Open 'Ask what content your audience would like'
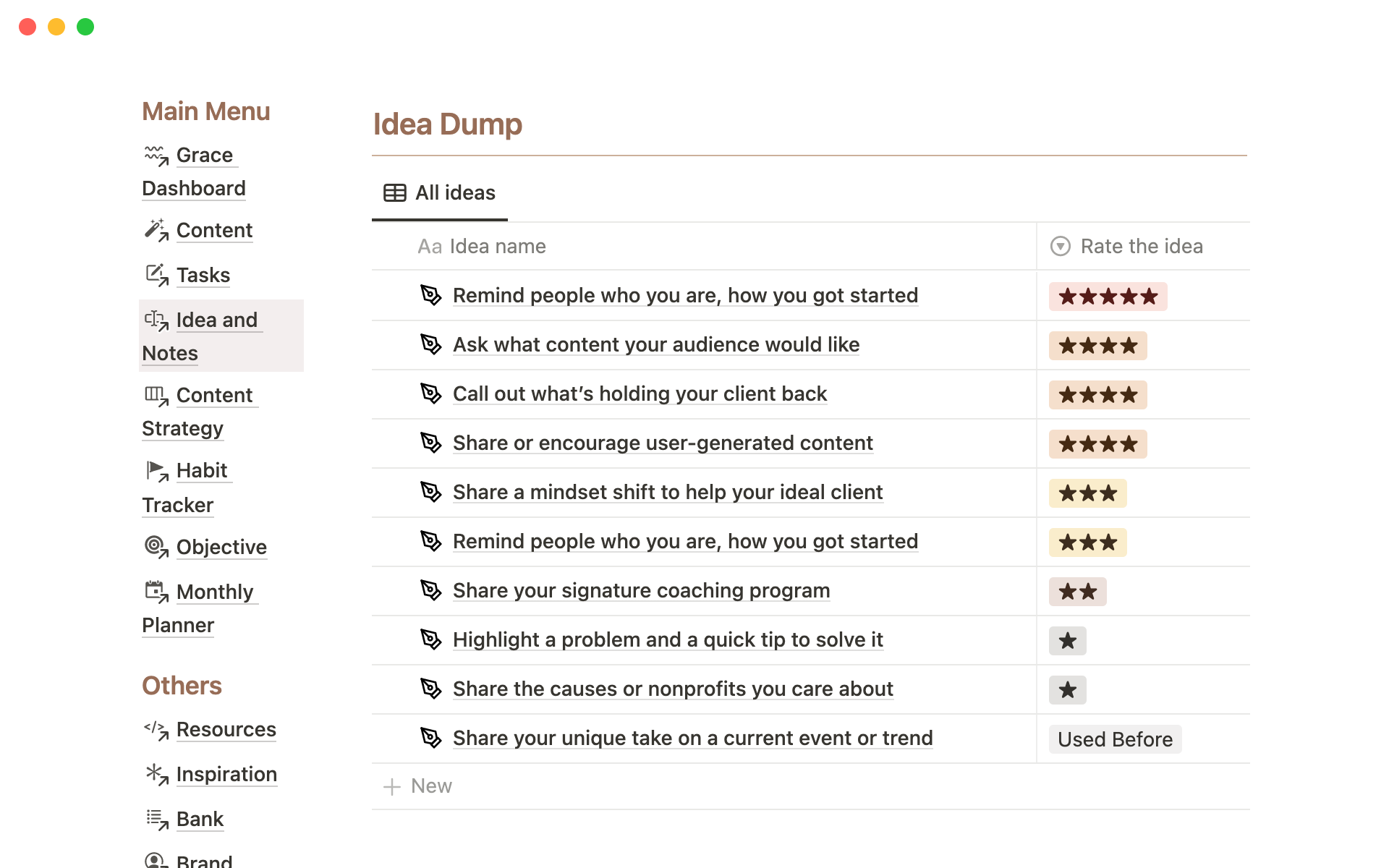1389x868 pixels. 655,345
